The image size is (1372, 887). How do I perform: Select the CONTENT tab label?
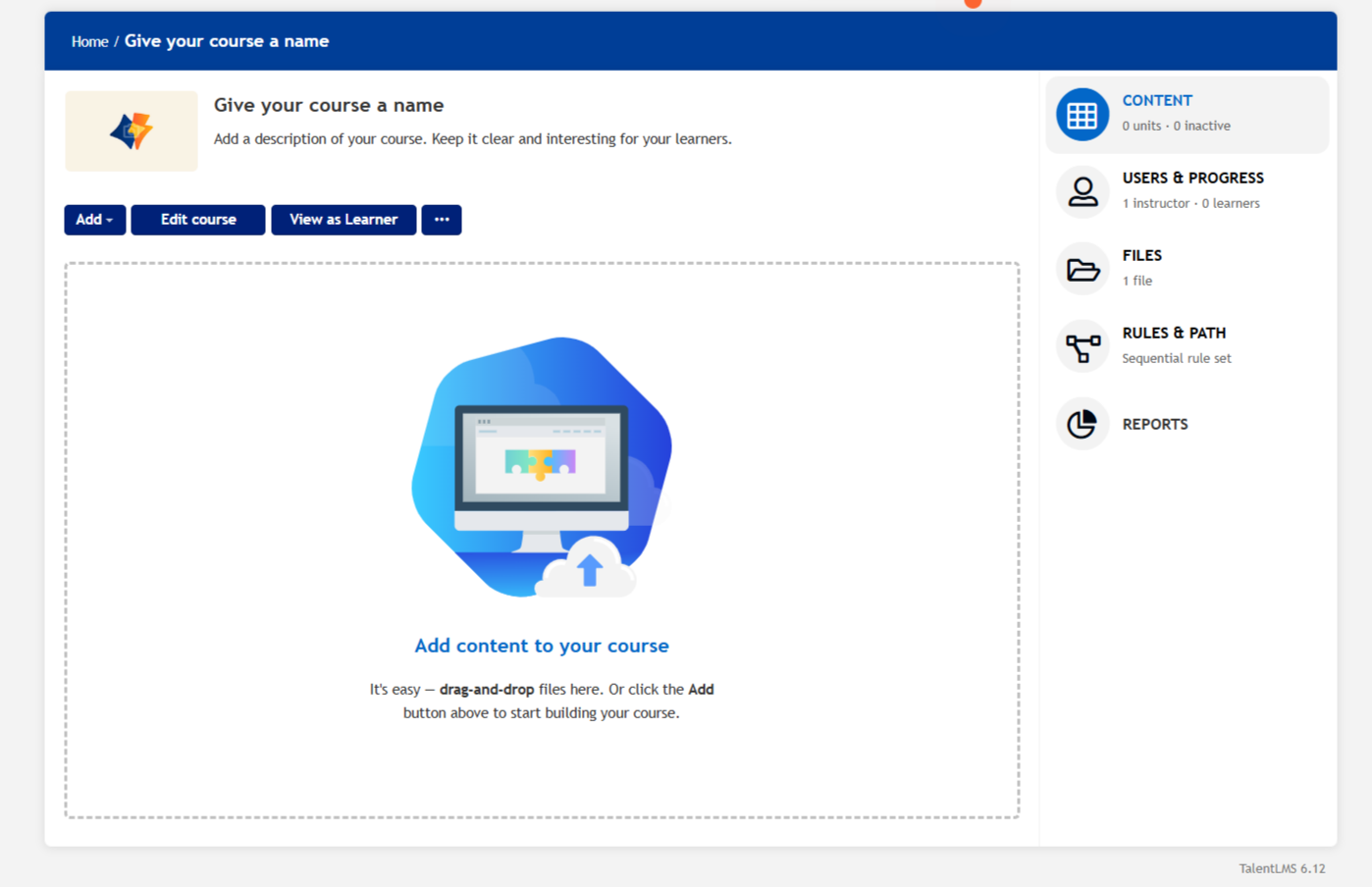click(x=1157, y=100)
